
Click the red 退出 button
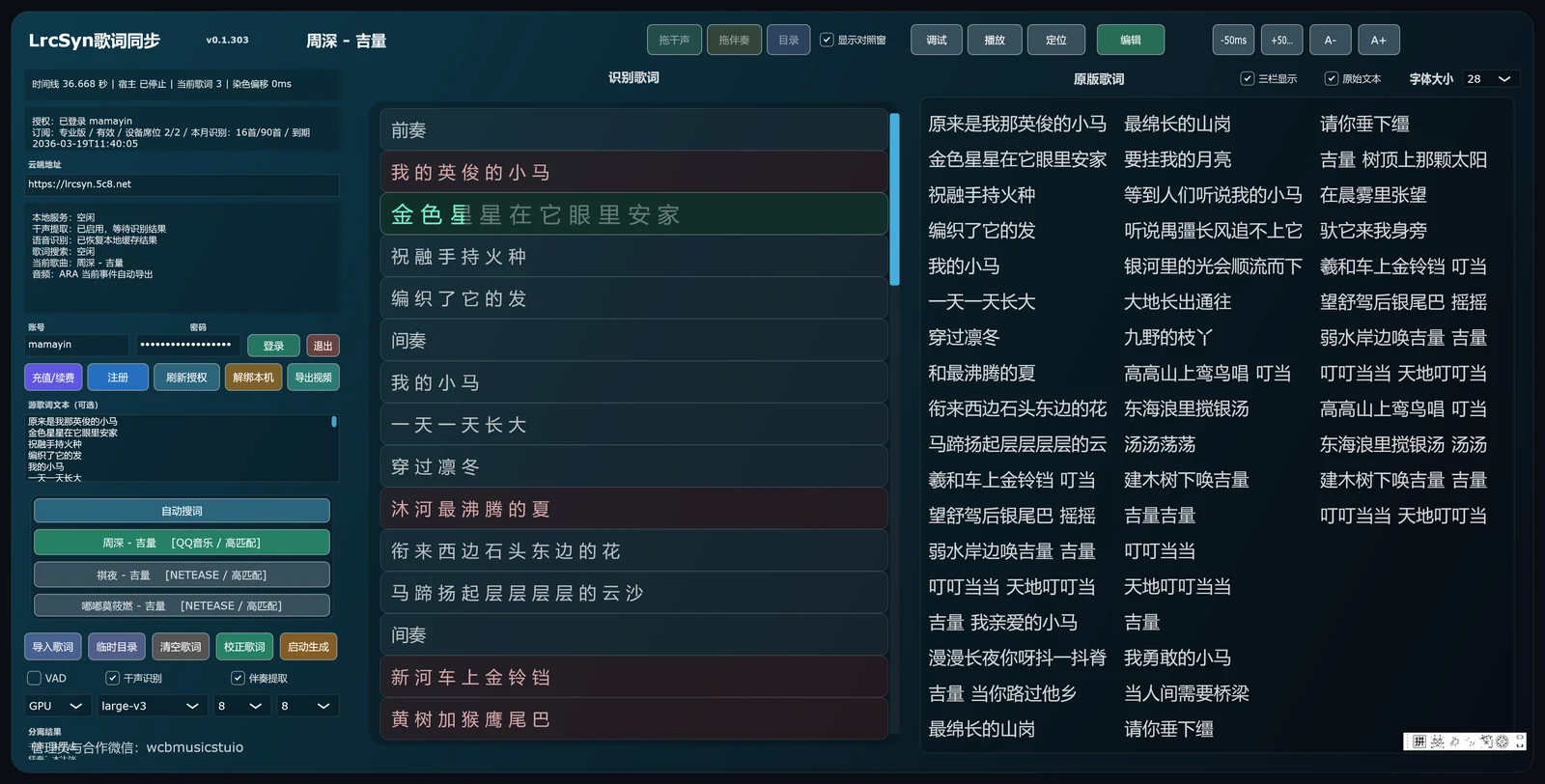pos(323,346)
